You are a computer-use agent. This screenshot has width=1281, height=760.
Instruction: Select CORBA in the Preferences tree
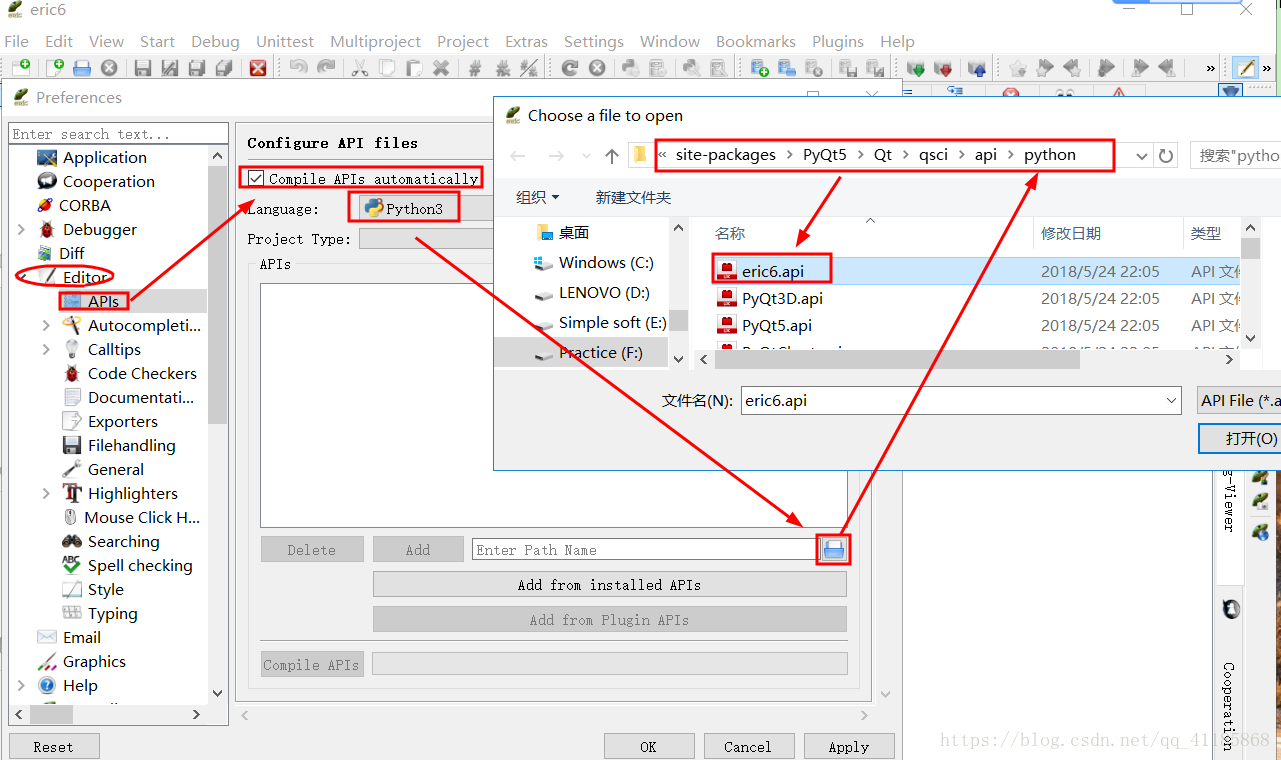tap(84, 206)
